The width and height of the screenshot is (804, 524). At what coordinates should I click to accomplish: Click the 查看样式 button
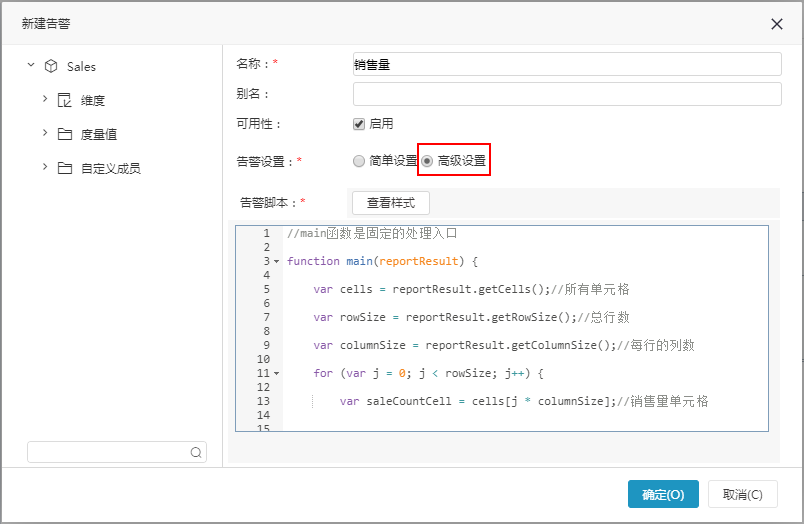(391, 203)
